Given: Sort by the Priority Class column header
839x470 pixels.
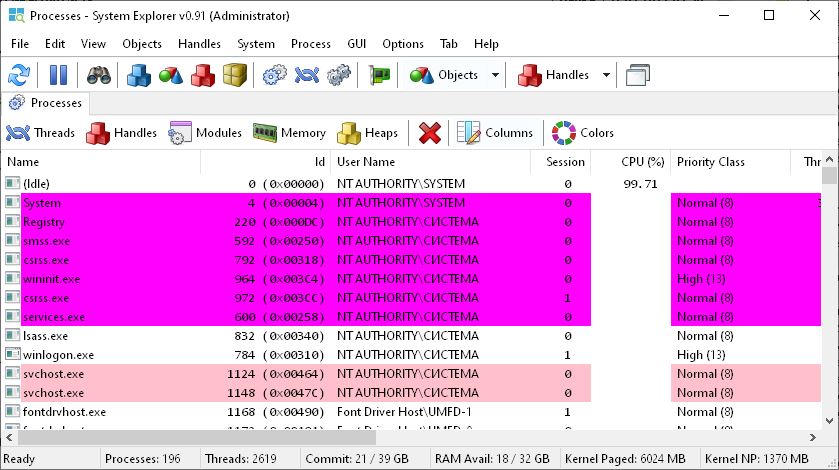Looking at the screenshot, I should pos(730,162).
